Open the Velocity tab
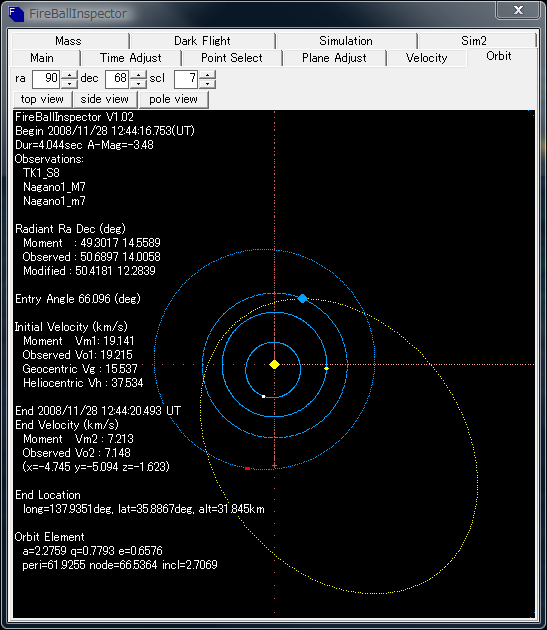Screen dimensions: 547x630 (426, 58)
